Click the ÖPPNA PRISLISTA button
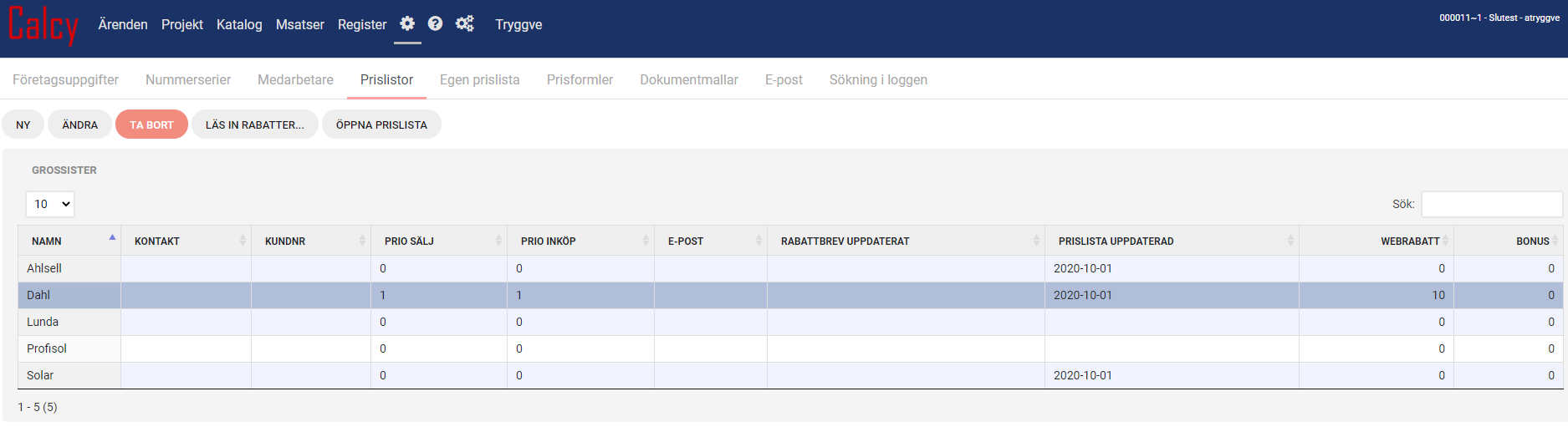This screenshot has width=1568, height=427. (381, 125)
